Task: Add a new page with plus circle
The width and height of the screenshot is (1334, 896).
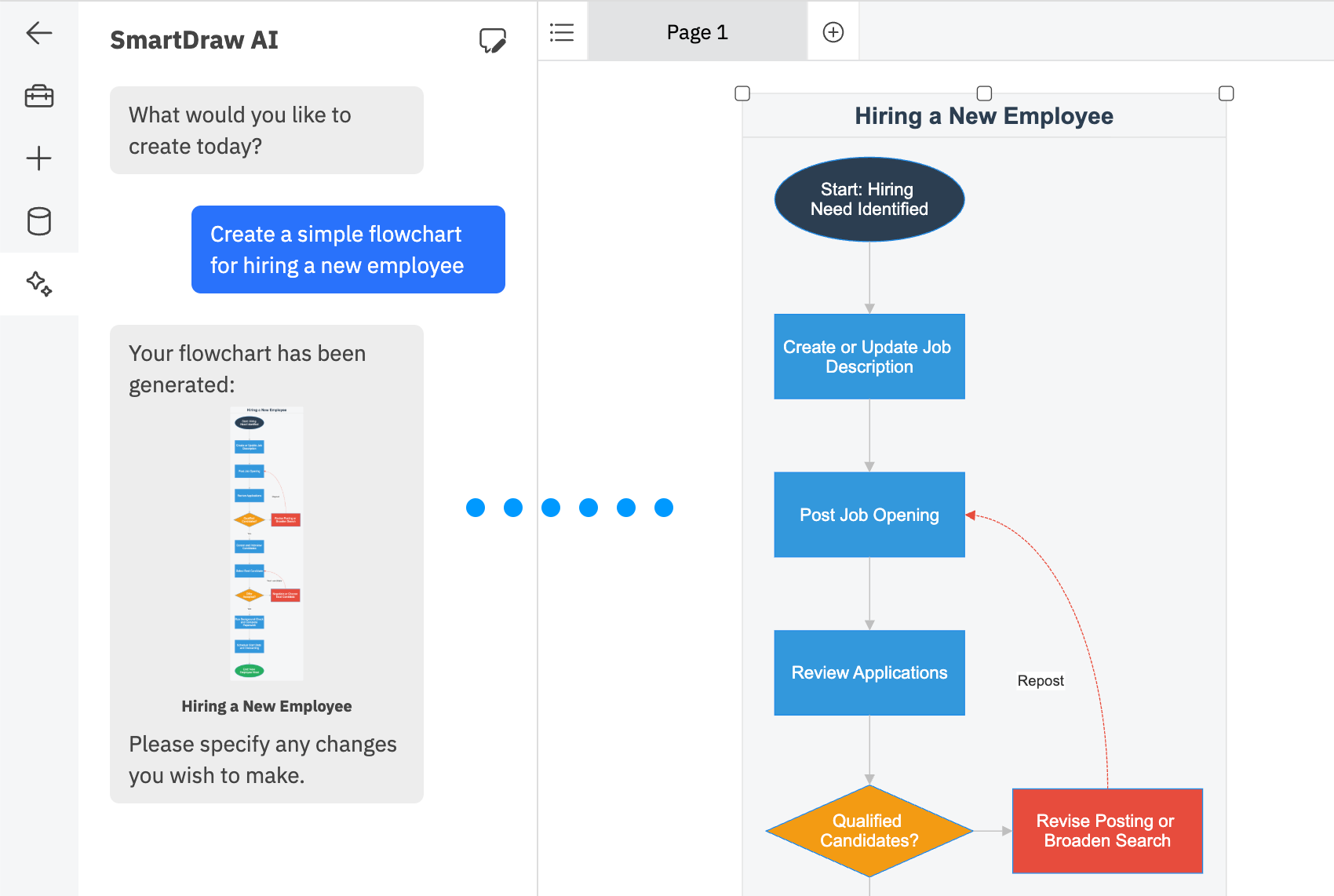Action: [x=833, y=32]
